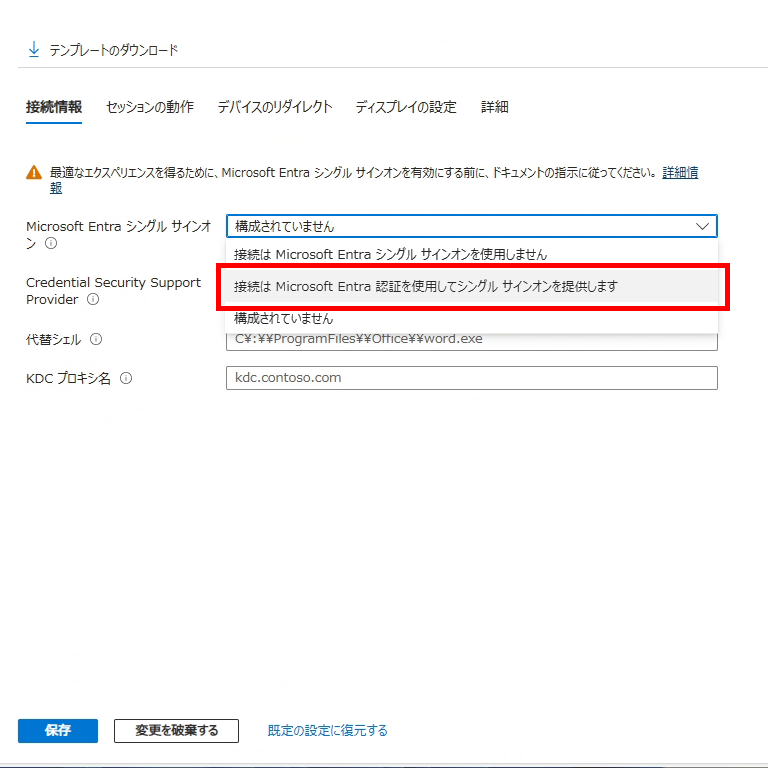Open the デバイスのリダイレクト tab
Image resolution: width=768 pixels, height=768 pixels.
(275, 107)
